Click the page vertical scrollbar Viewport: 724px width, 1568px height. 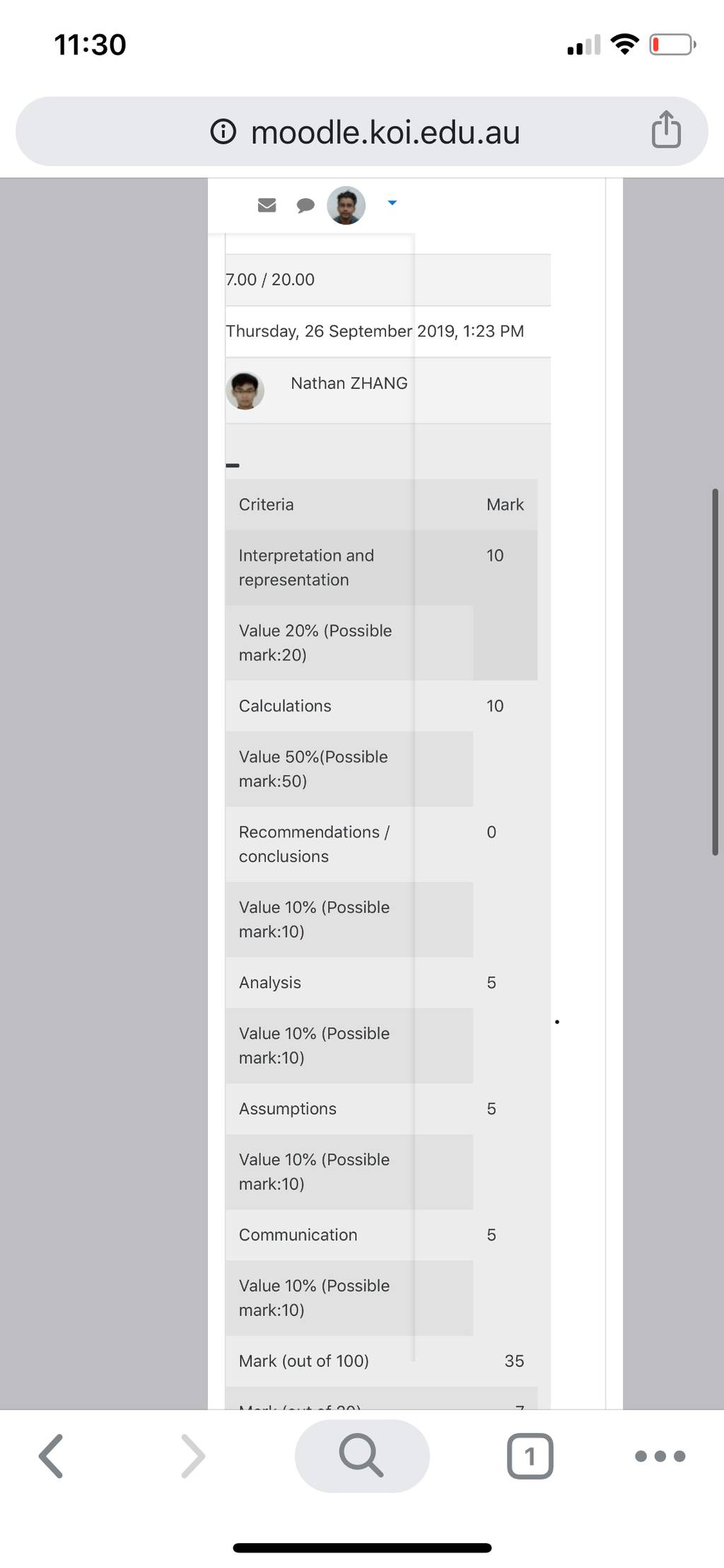(716, 672)
